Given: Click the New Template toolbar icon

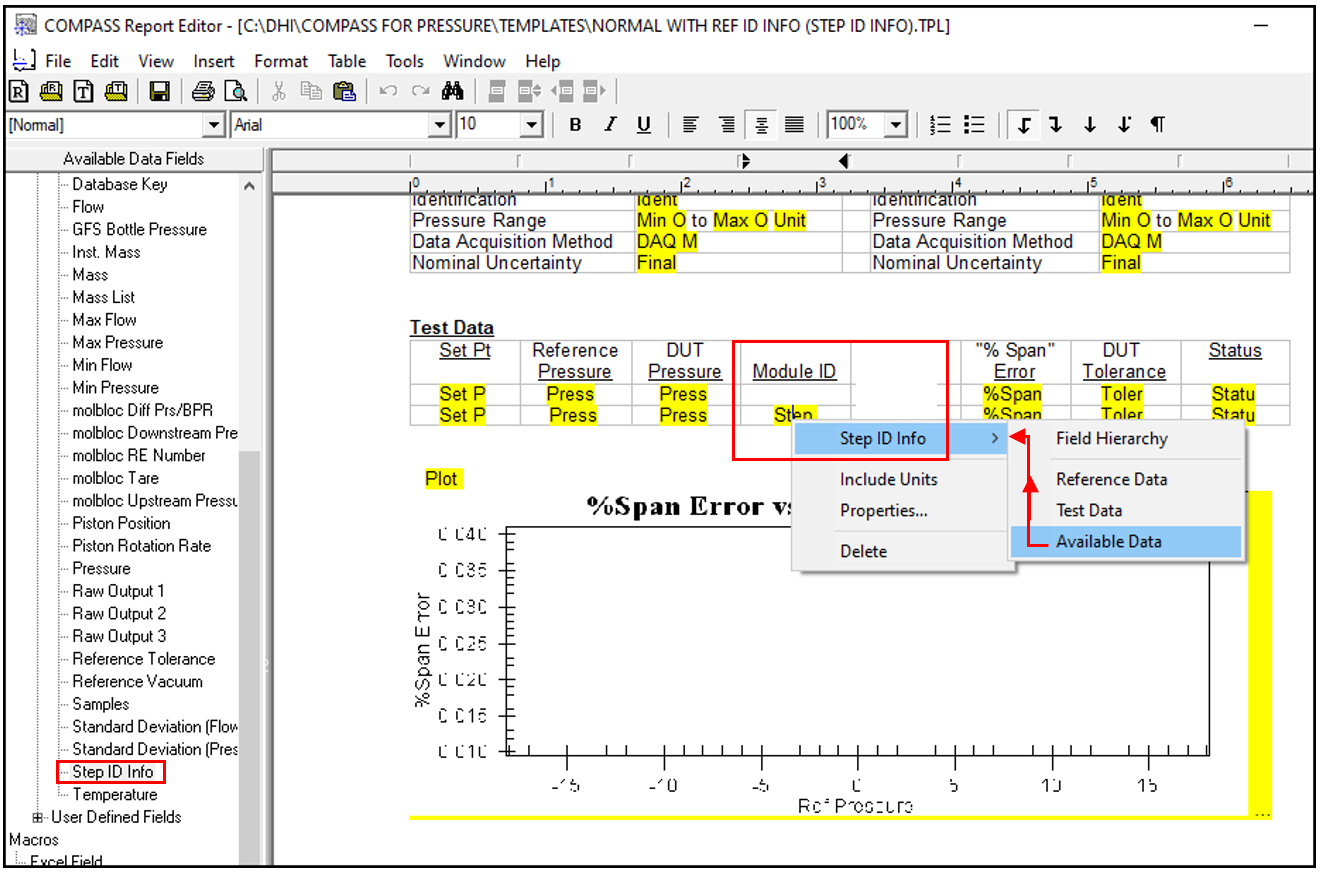Looking at the screenshot, I should coord(84,92).
